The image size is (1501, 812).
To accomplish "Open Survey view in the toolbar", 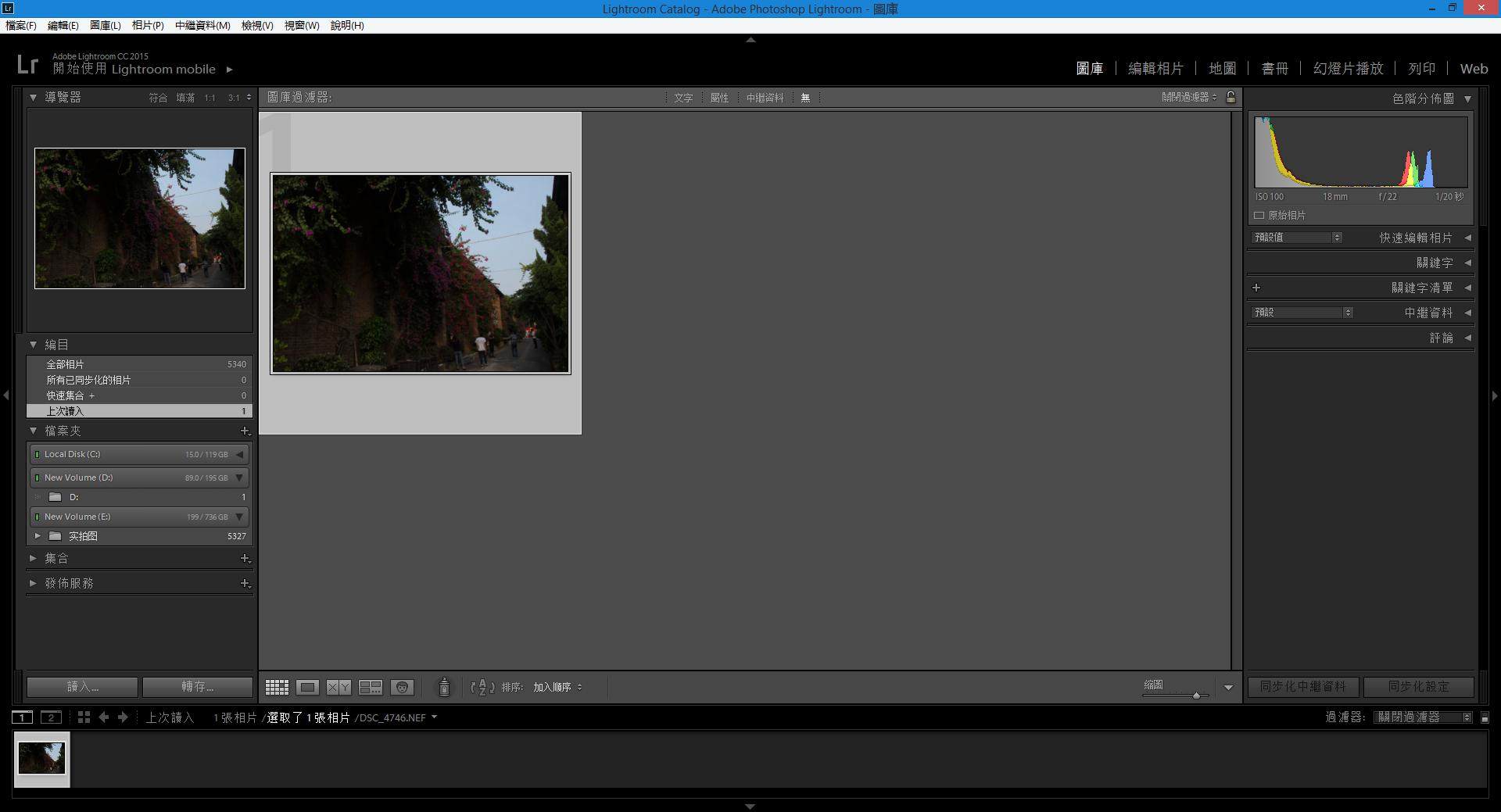I will click(370, 687).
